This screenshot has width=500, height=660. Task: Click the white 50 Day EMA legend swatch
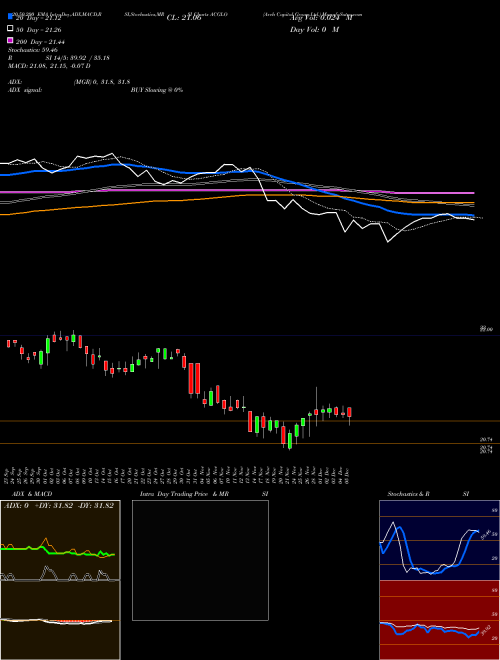(x=11, y=29)
